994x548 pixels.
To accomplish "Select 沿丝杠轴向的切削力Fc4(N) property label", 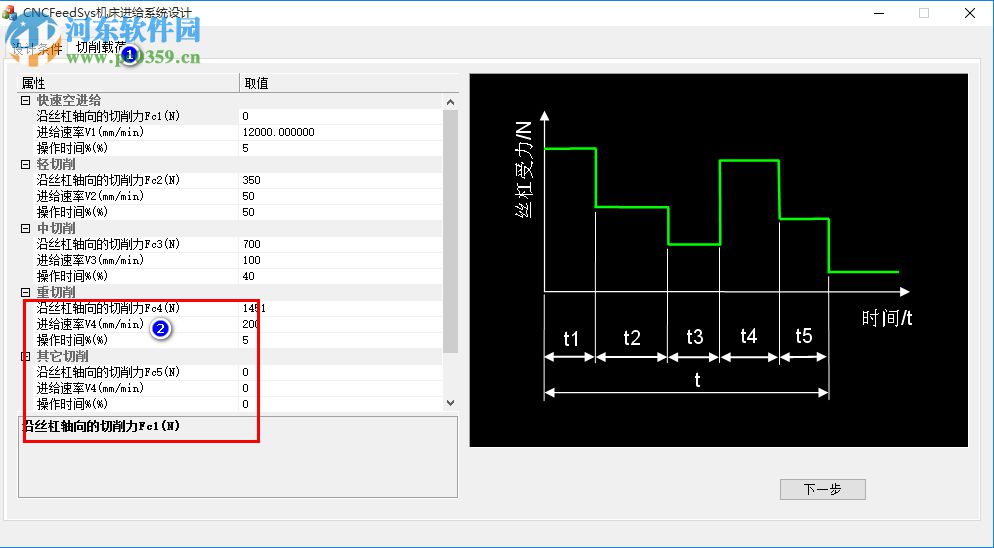I will click(108, 308).
